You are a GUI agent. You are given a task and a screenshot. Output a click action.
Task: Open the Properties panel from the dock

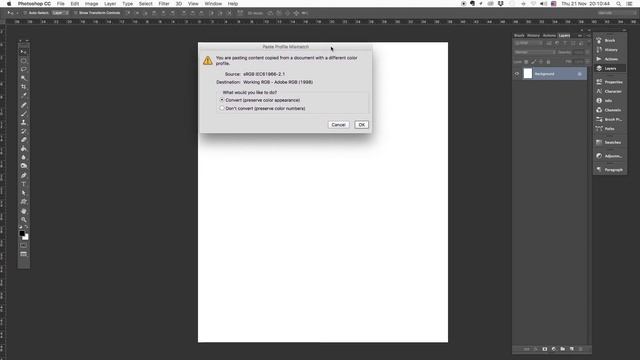[609, 82]
